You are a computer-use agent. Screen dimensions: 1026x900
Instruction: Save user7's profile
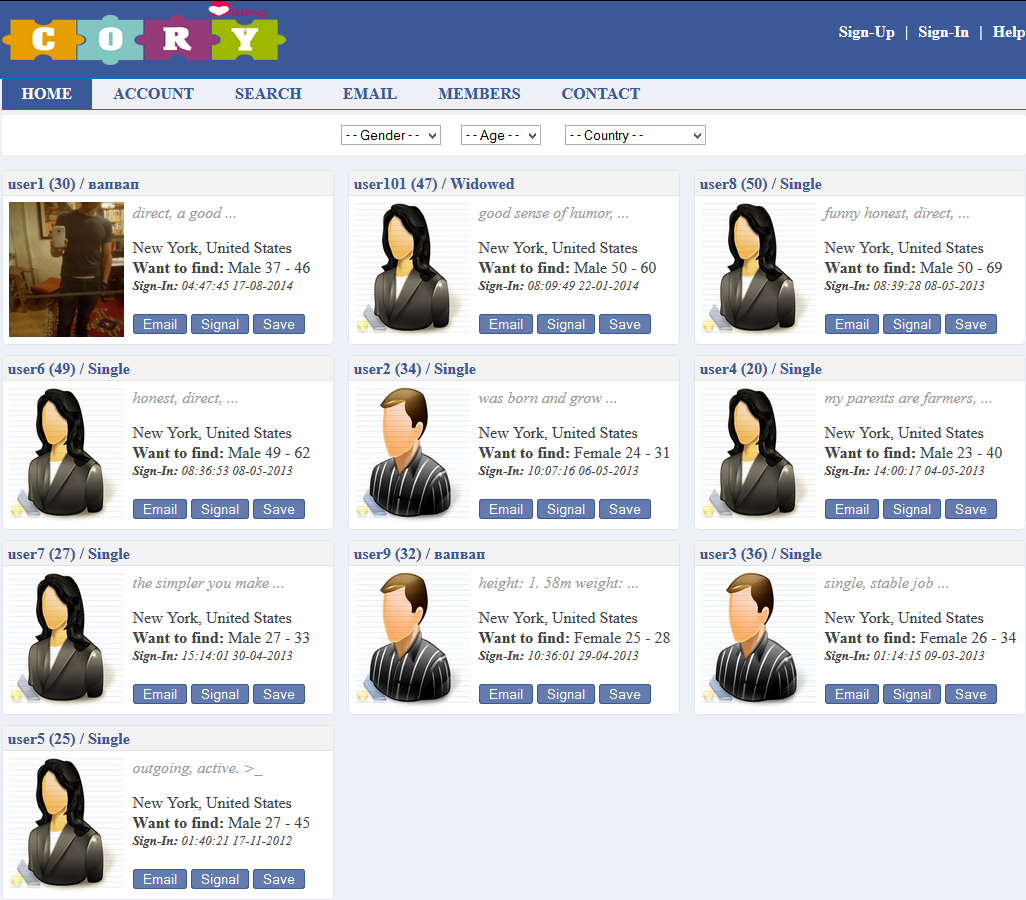[x=279, y=694]
